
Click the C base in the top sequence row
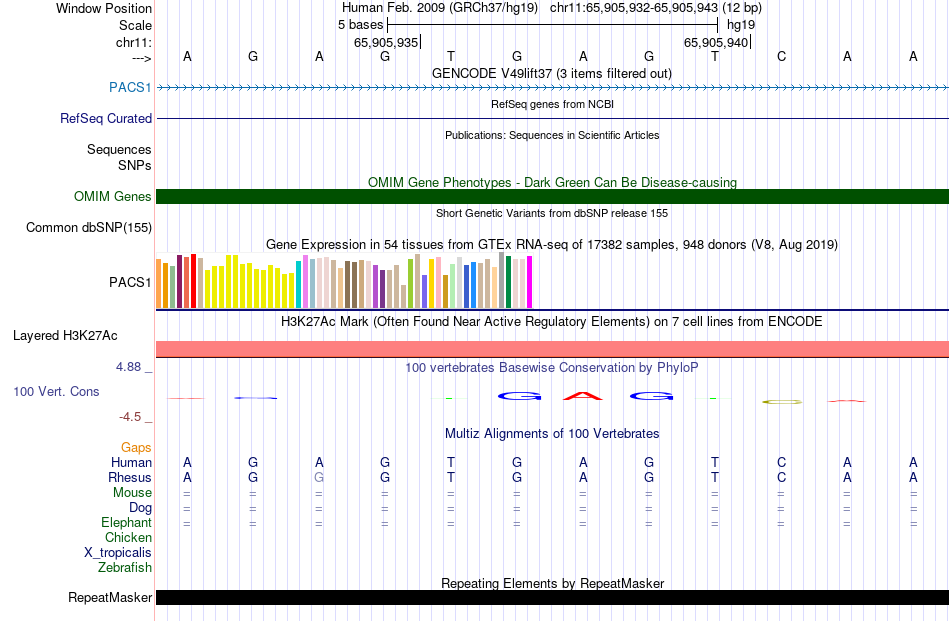tap(782, 57)
